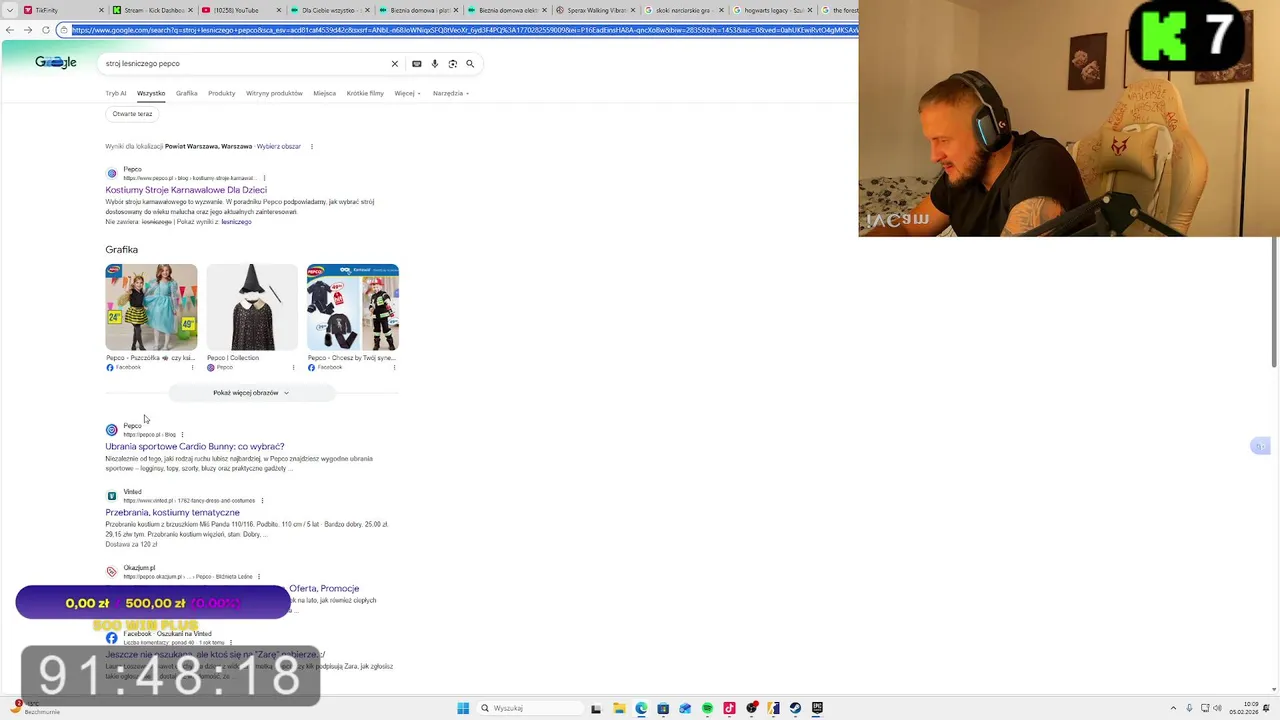The width and height of the screenshot is (1280, 720).
Task: Expand Pokaż więcej obrazów
Action: 251,393
